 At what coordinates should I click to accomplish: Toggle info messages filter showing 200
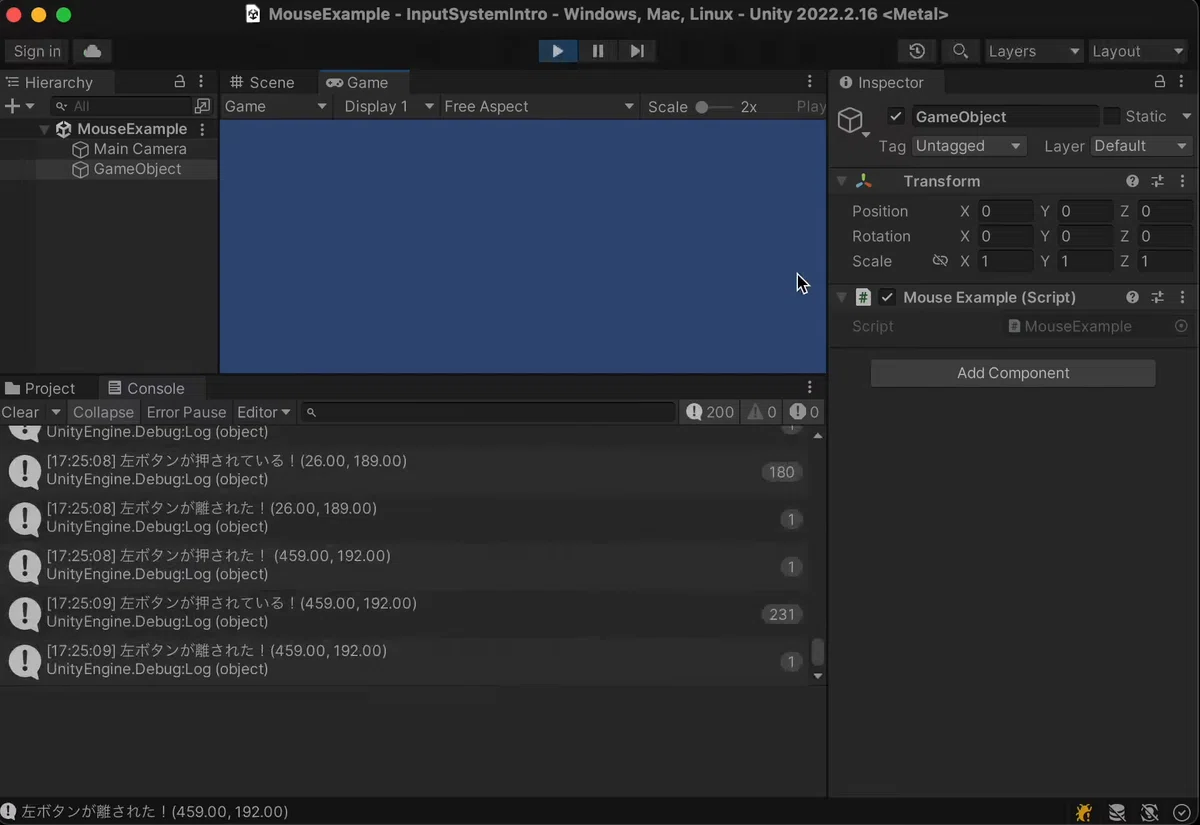point(711,412)
